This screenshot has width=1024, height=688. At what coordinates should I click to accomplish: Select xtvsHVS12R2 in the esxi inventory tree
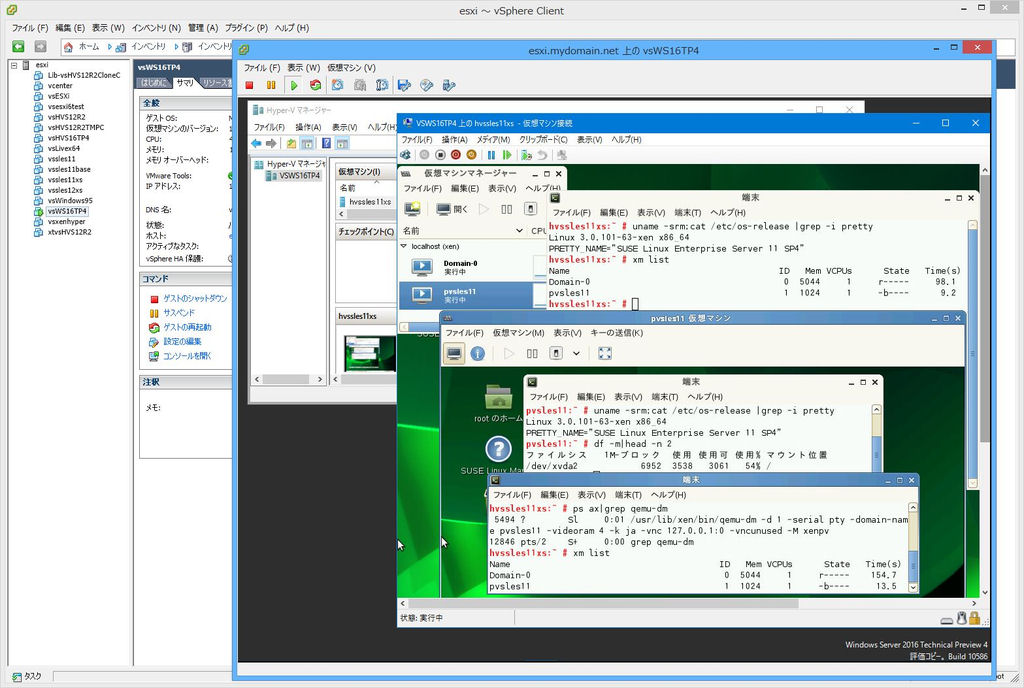click(69, 232)
